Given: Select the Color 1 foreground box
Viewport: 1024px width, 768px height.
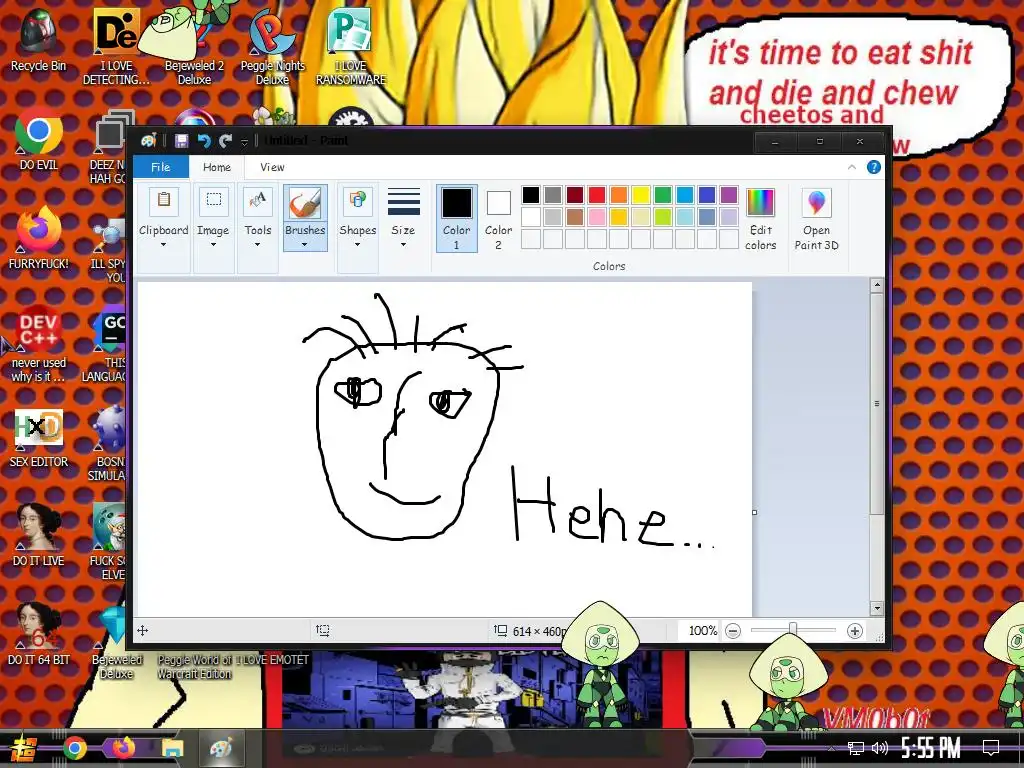Looking at the screenshot, I should pos(456,218).
